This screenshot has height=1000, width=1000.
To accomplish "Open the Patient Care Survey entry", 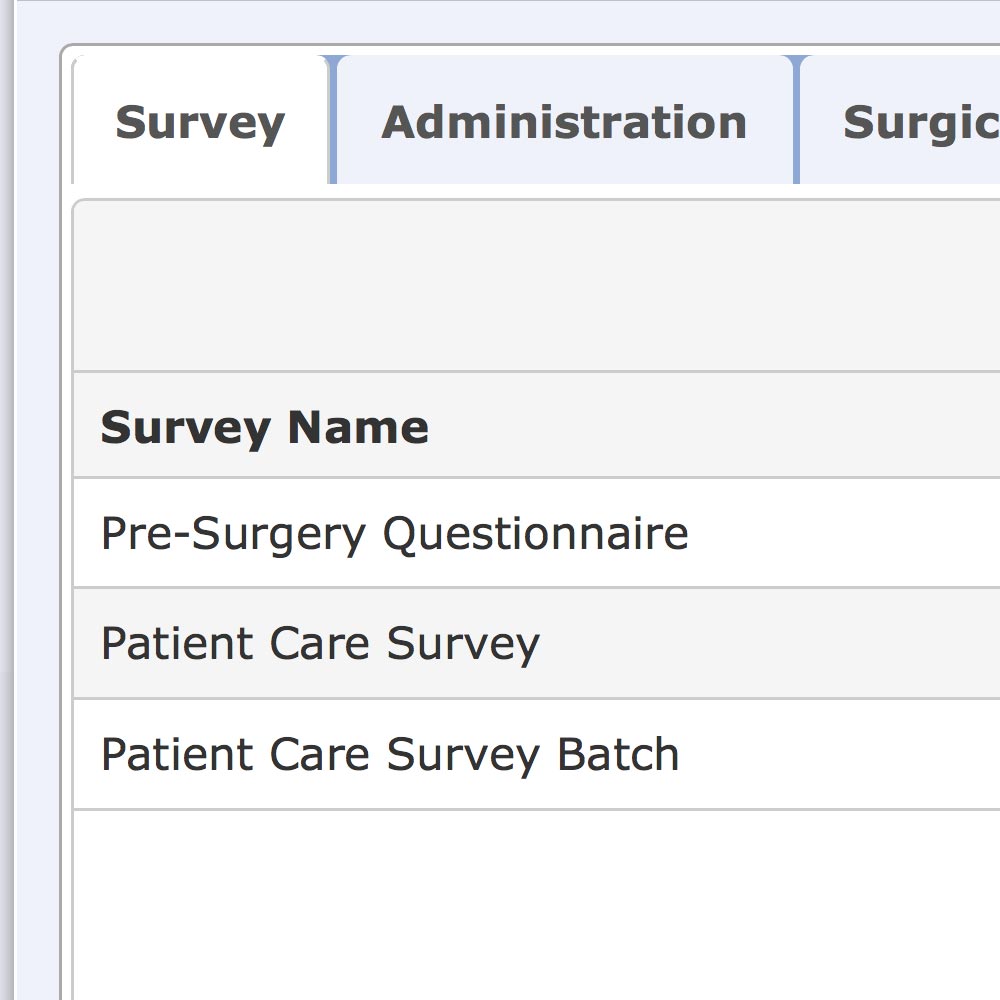I will point(320,643).
